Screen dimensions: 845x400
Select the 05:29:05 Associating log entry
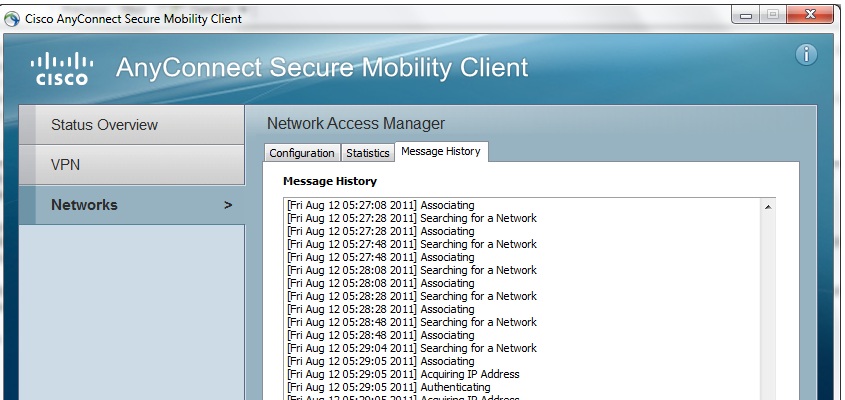(x=380, y=361)
